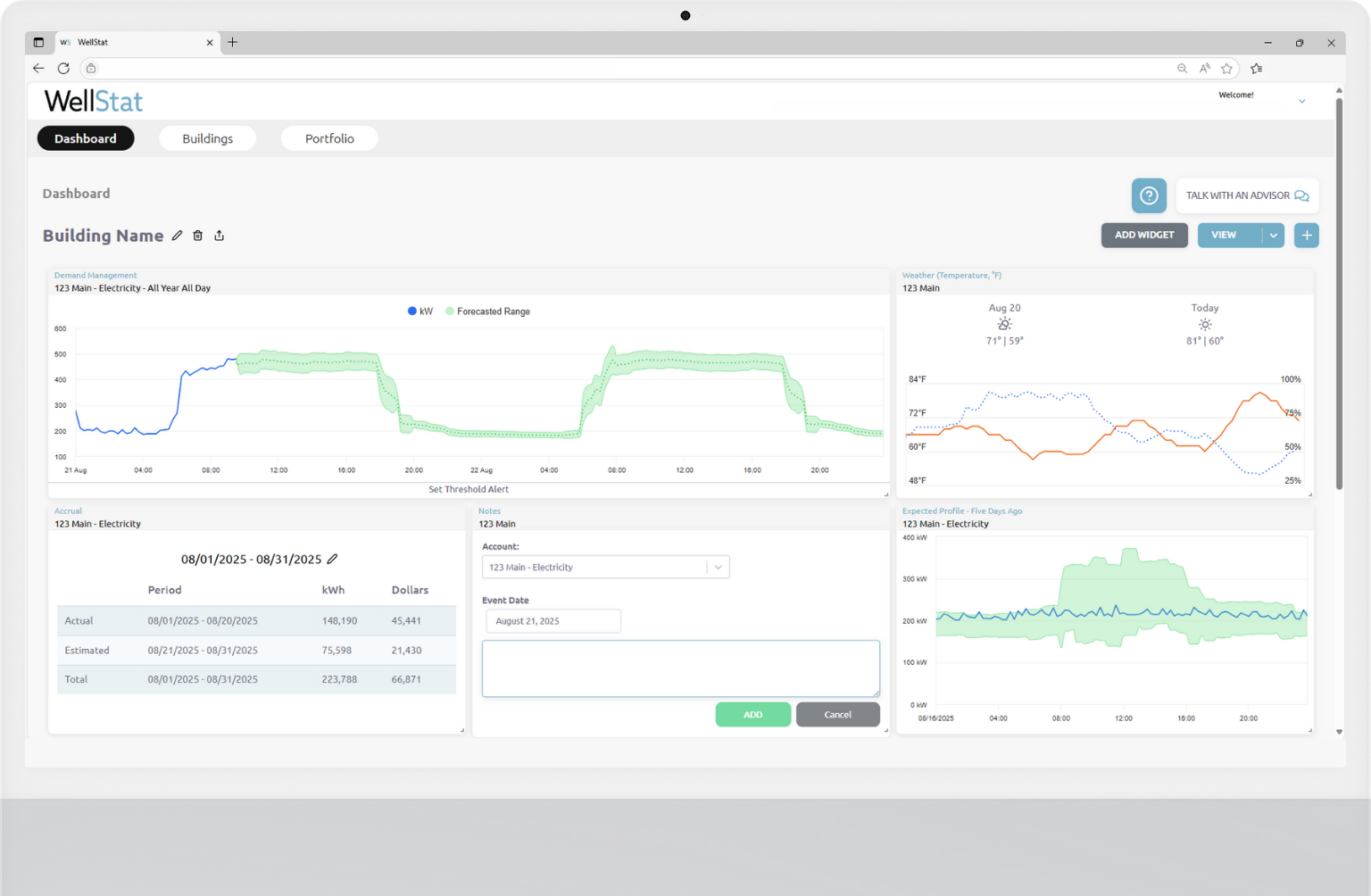The width and height of the screenshot is (1371, 896).
Task: Delete dashboard using trash icon
Action: pyautogui.click(x=198, y=236)
